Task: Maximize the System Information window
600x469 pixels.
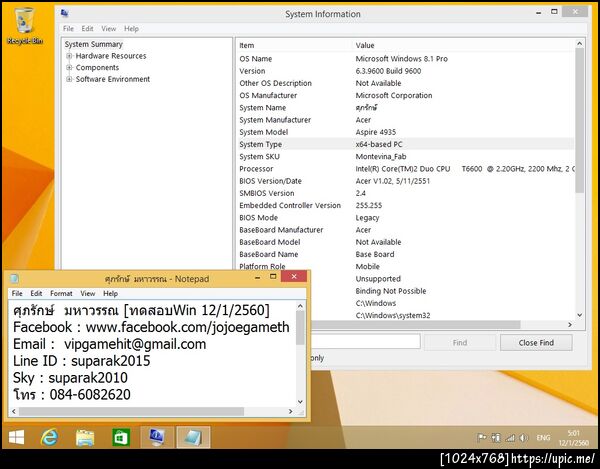Action: tap(554, 12)
